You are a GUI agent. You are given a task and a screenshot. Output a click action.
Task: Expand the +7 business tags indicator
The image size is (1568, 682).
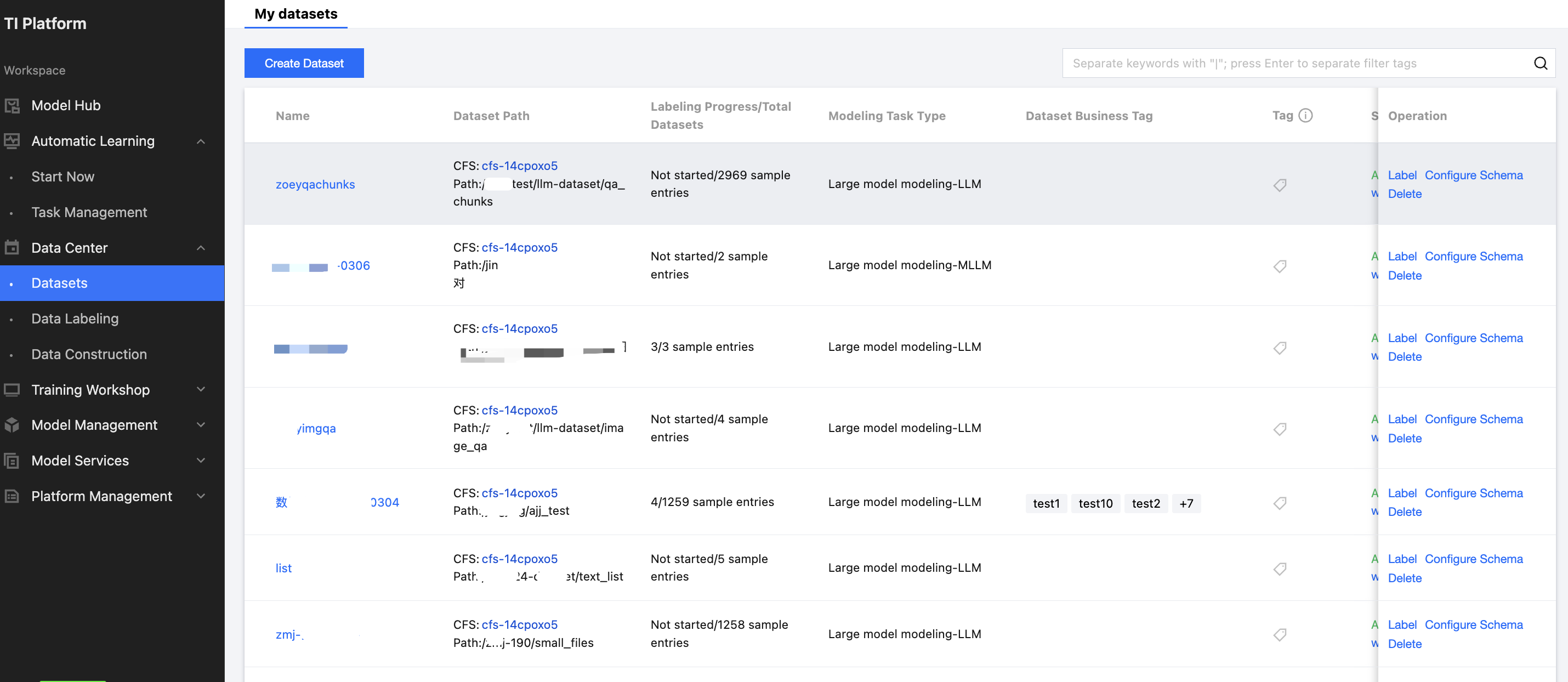1186,504
